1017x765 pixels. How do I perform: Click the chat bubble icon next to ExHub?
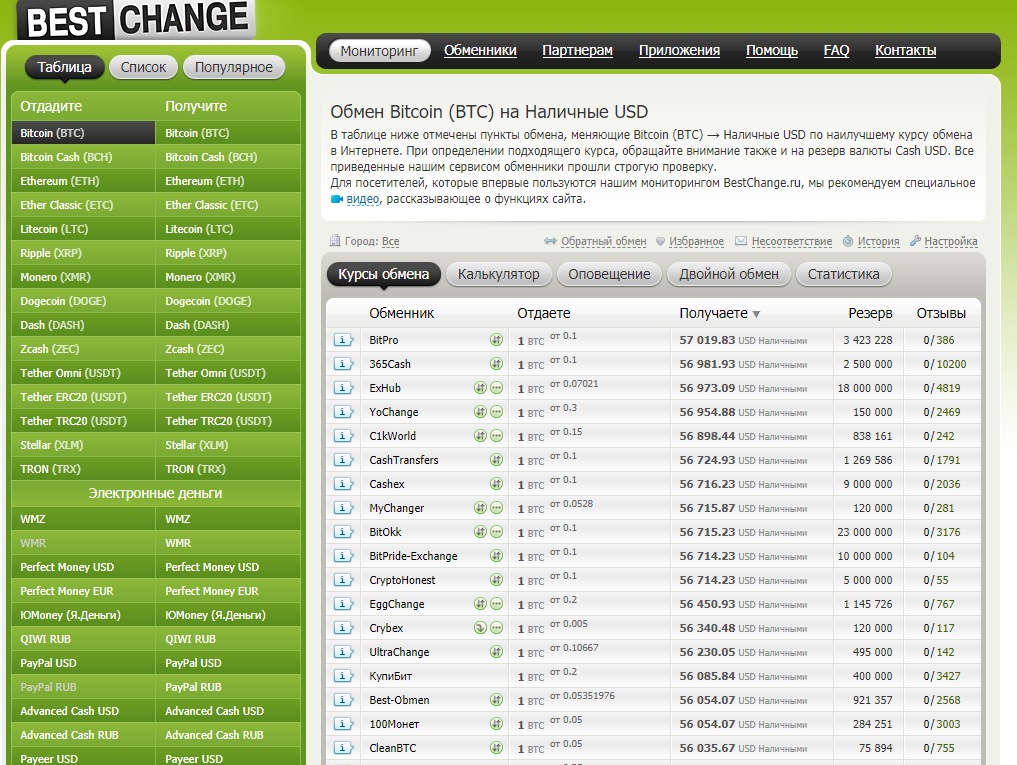pyautogui.click(x=496, y=388)
